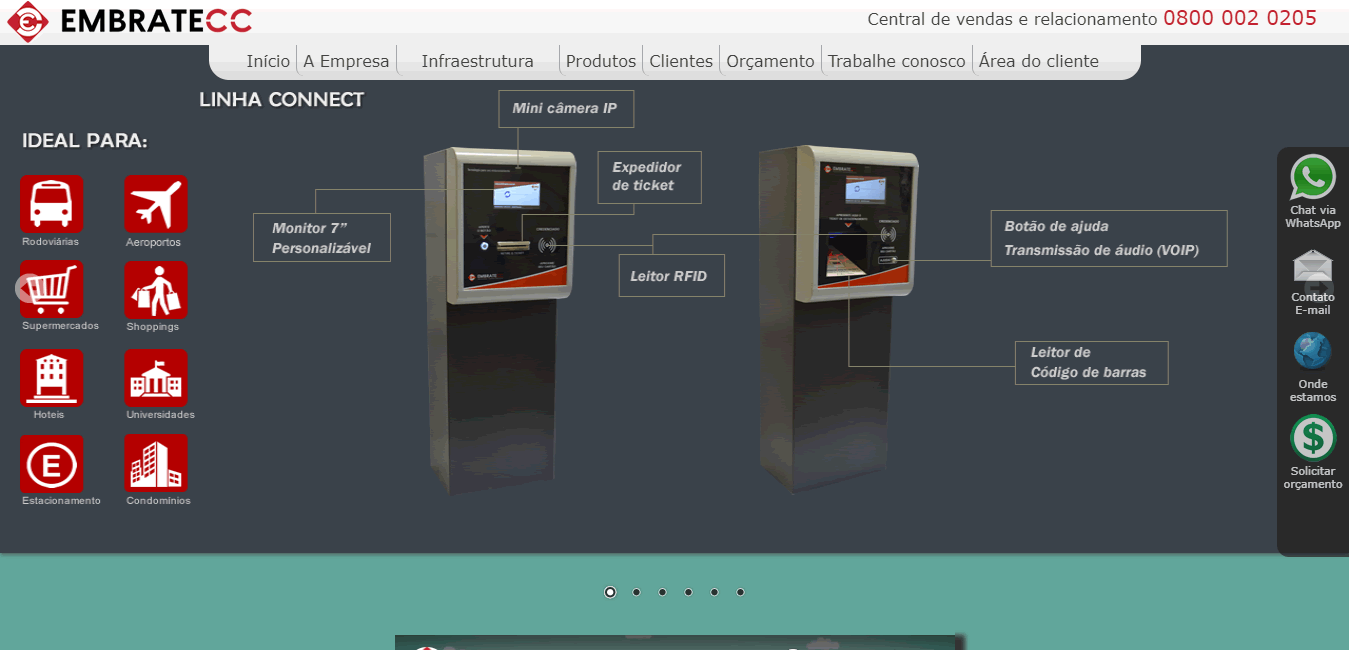
Task: Select the Rodoviárias bus icon
Action: click(x=51, y=204)
